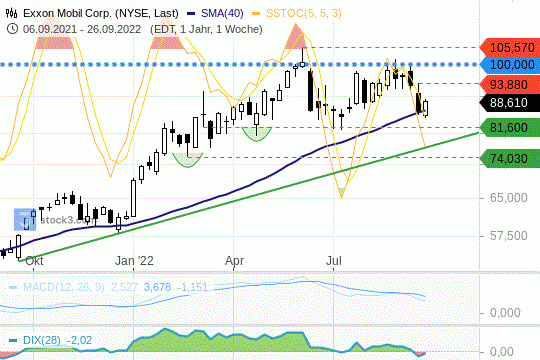540x360 pixels.
Task: Click the MACD(12, 26, 9) indicator label
Action: pos(63,287)
